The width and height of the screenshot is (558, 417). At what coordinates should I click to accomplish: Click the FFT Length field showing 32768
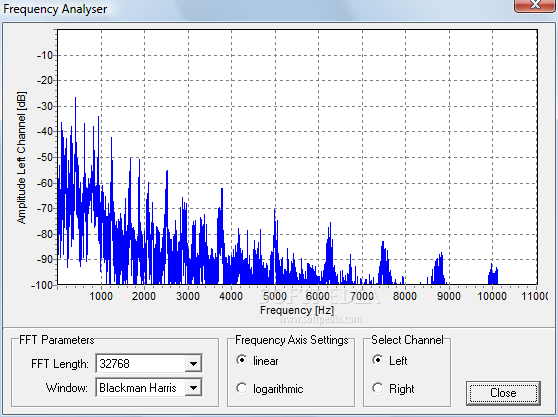149,364
